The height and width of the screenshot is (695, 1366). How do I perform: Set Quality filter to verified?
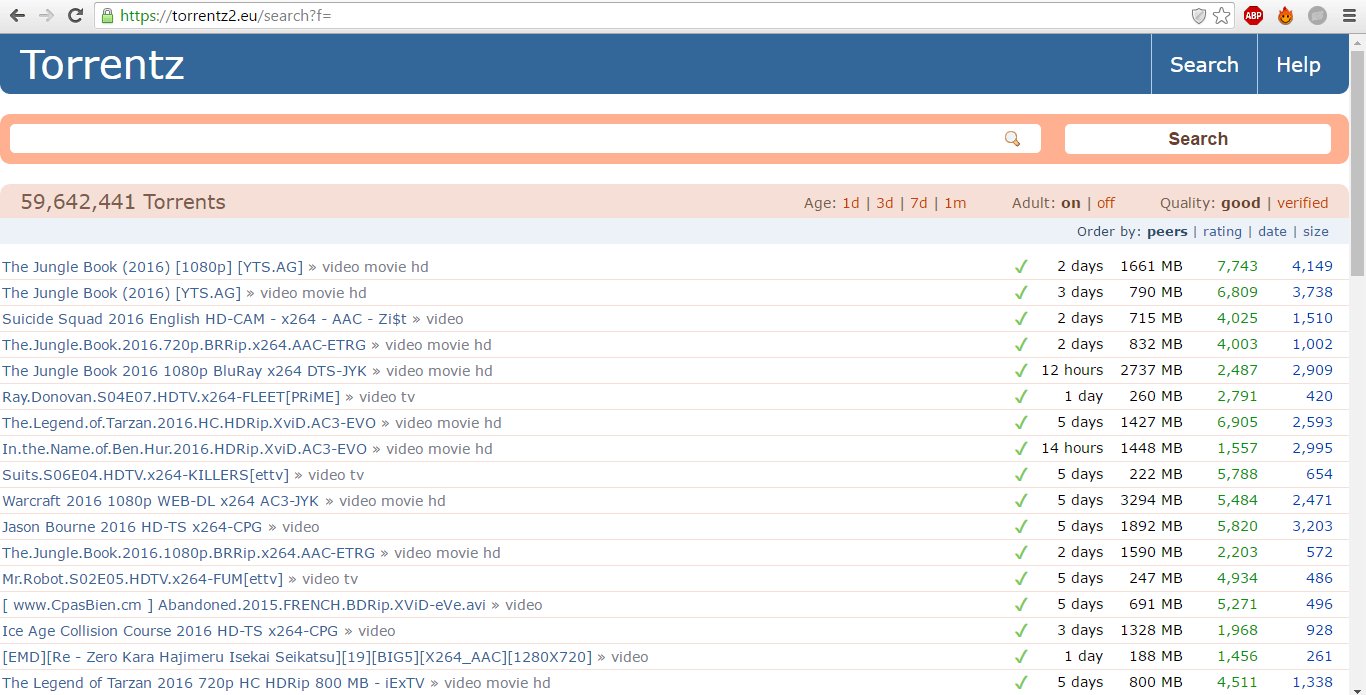point(1303,203)
